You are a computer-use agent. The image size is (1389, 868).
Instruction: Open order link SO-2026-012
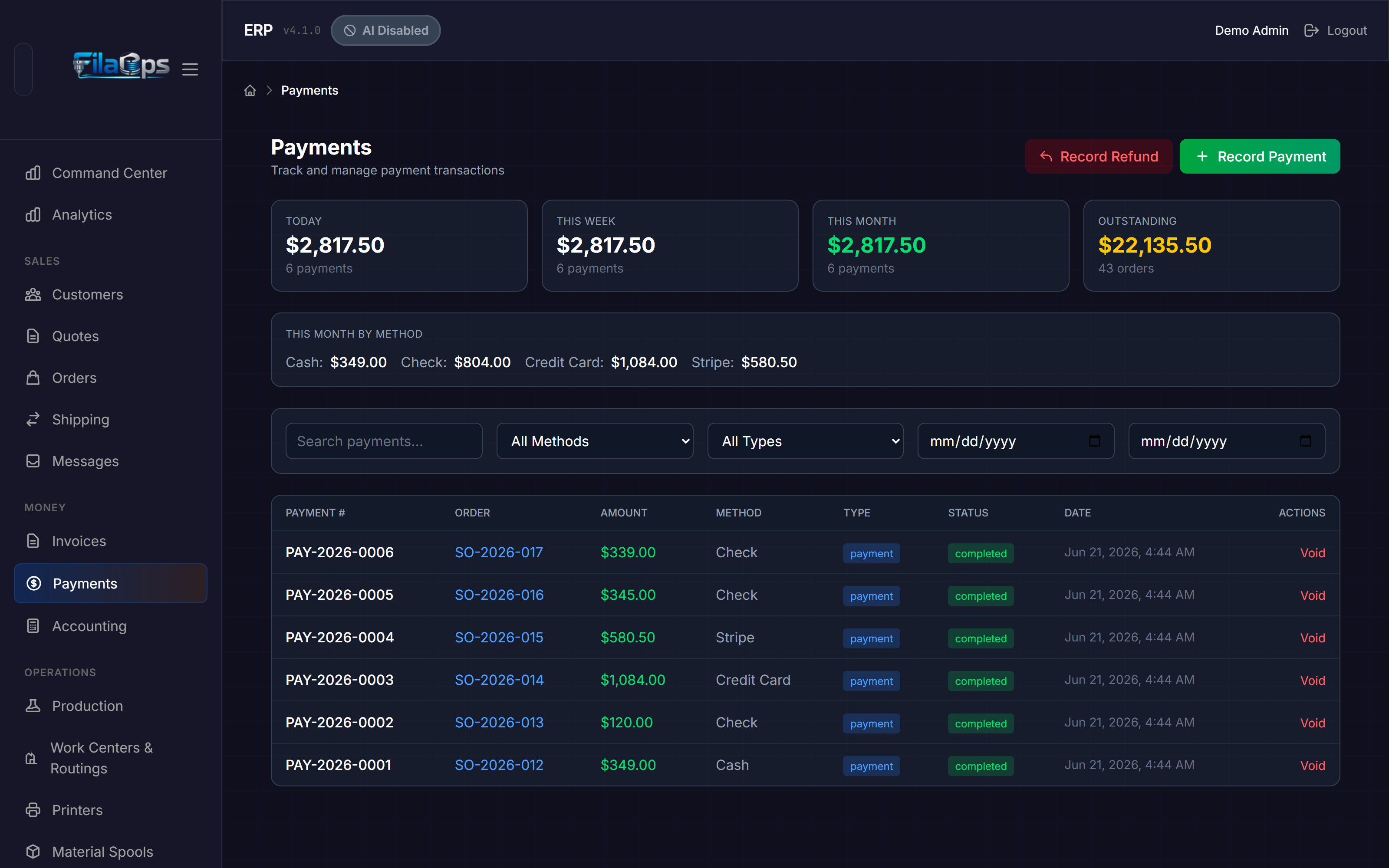click(499, 765)
